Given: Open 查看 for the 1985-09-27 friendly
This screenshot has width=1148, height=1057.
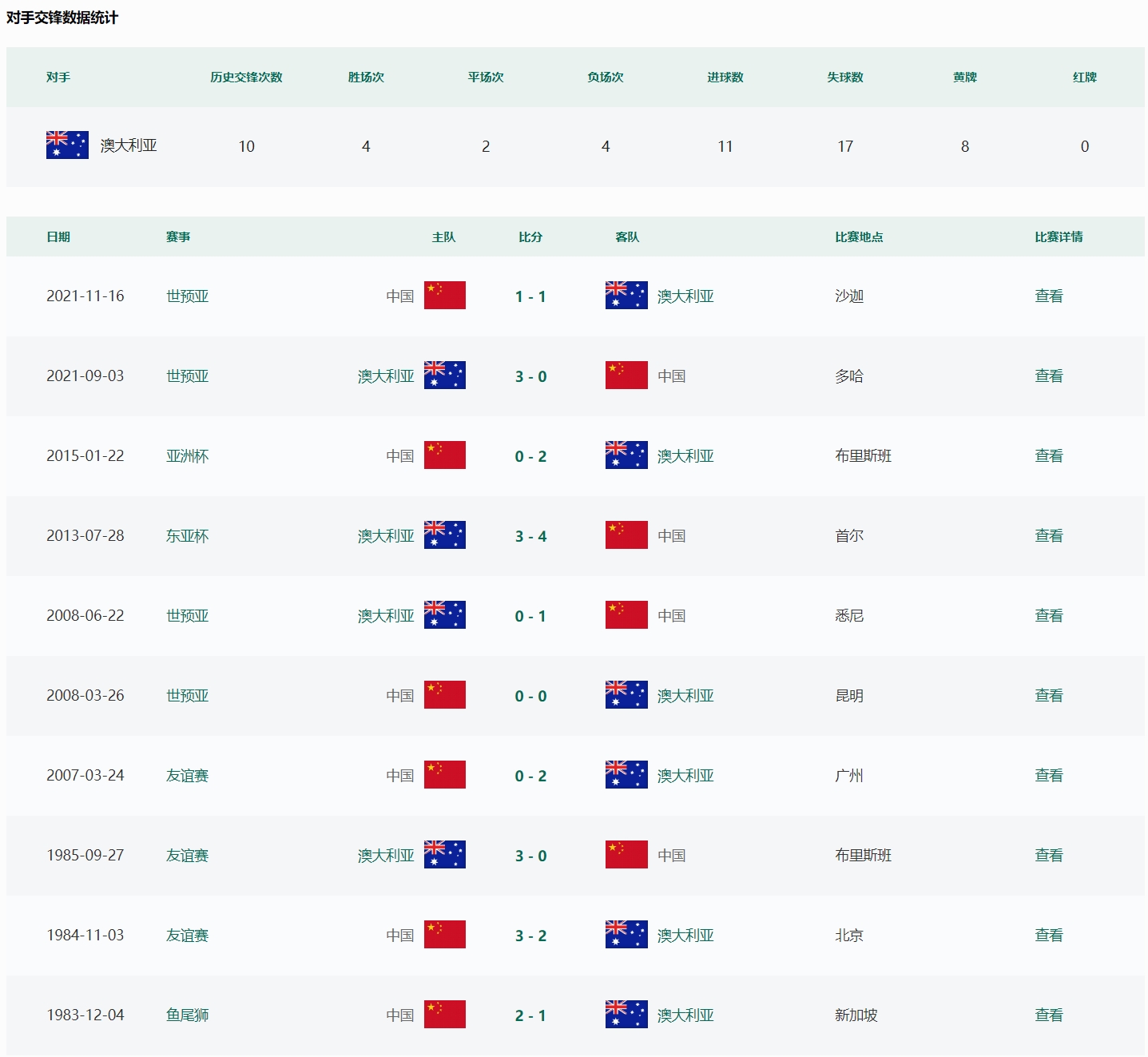Looking at the screenshot, I should tap(1048, 856).
